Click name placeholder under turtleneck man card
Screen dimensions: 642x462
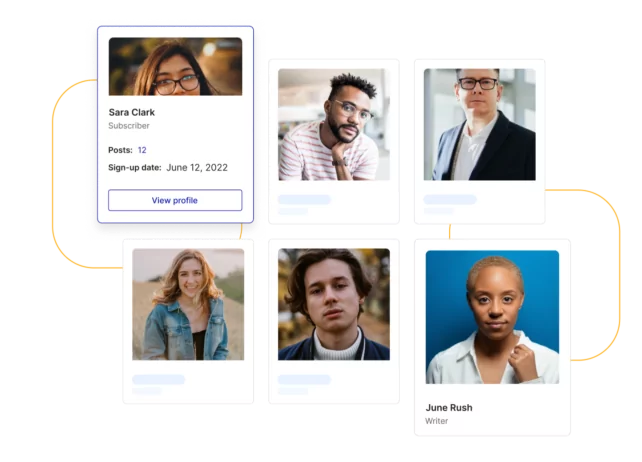(x=304, y=380)
